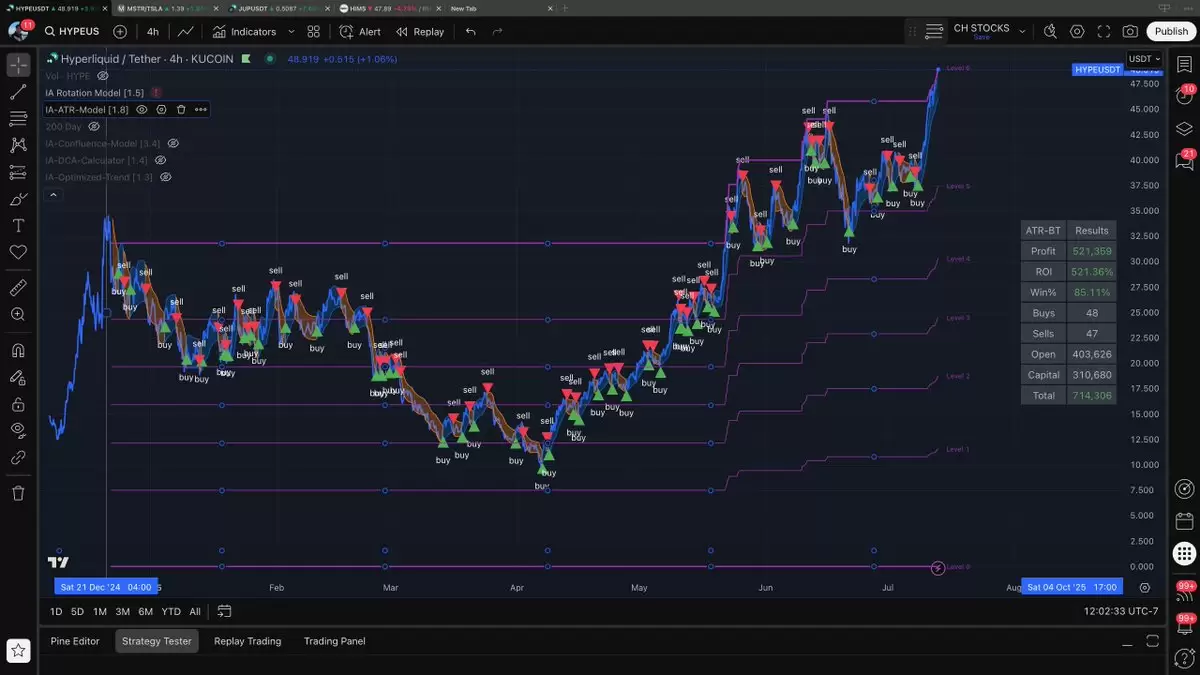Open the watchlist panel
This screenshot has height=675, width=1200.
[x=1184, y=66]
